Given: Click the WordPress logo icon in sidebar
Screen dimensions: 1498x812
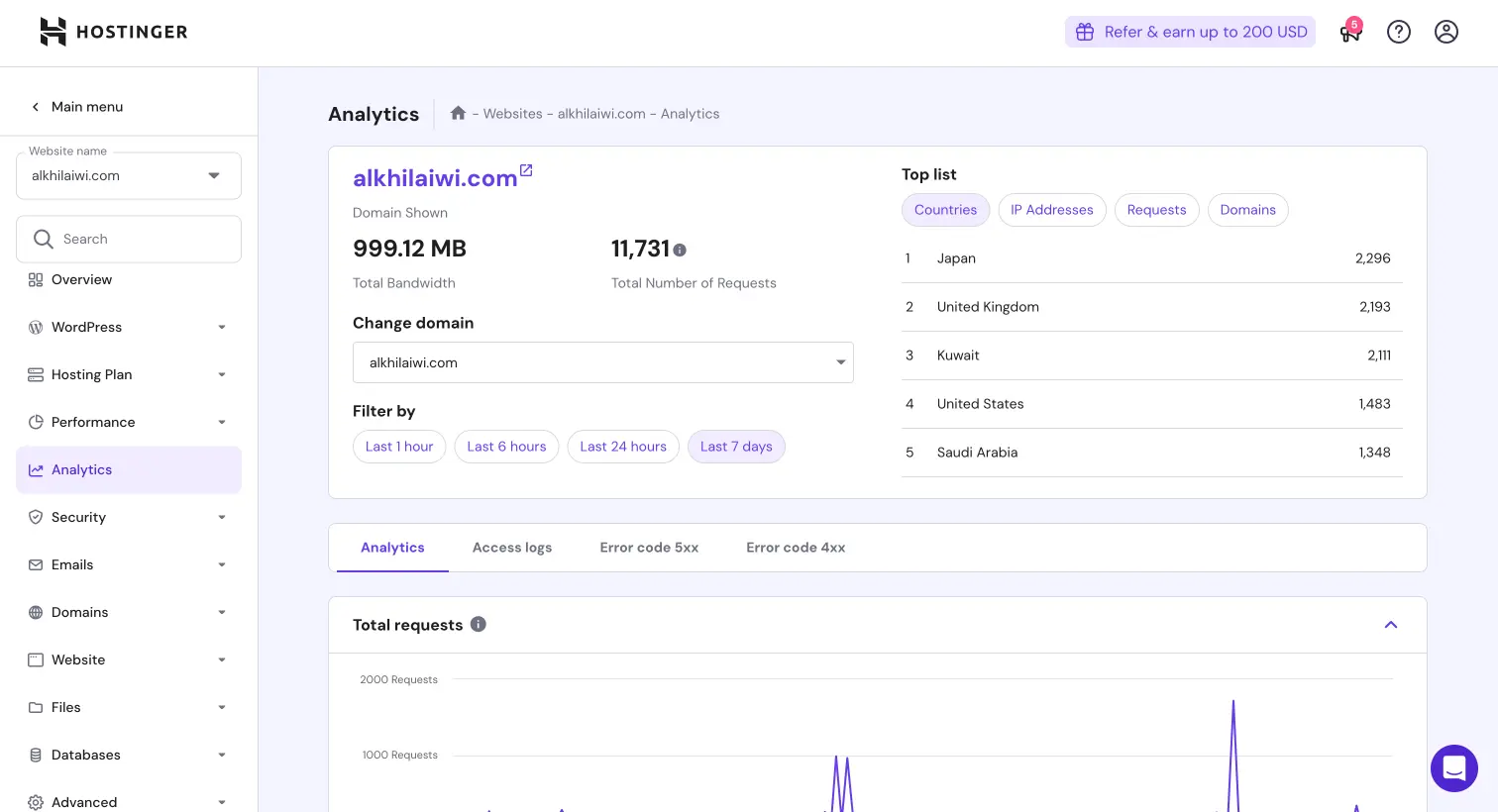Looking at the screenshot, I should (x=36, y=327).
